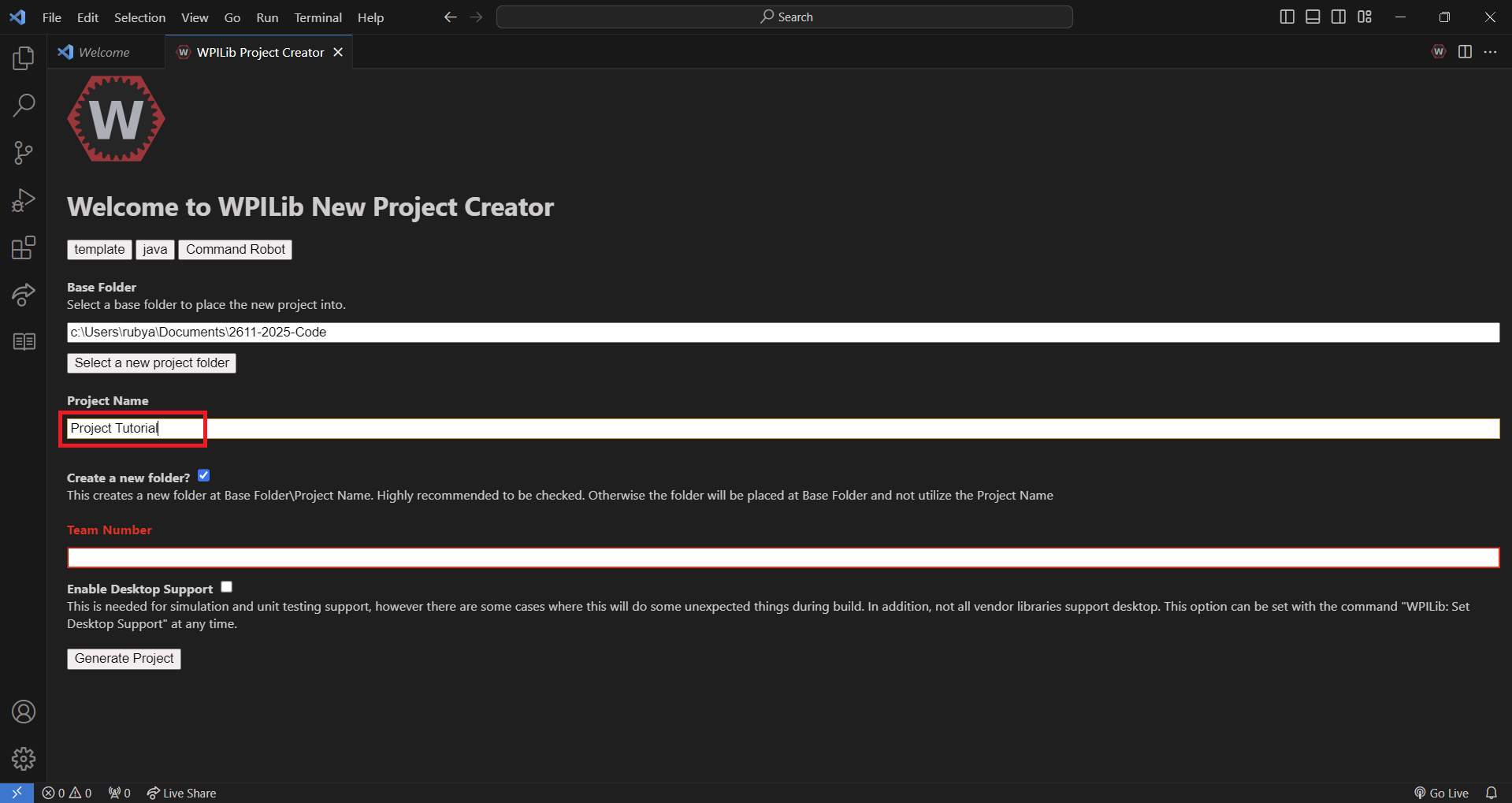Click the VS Code logo menu icon

[17, 17]
